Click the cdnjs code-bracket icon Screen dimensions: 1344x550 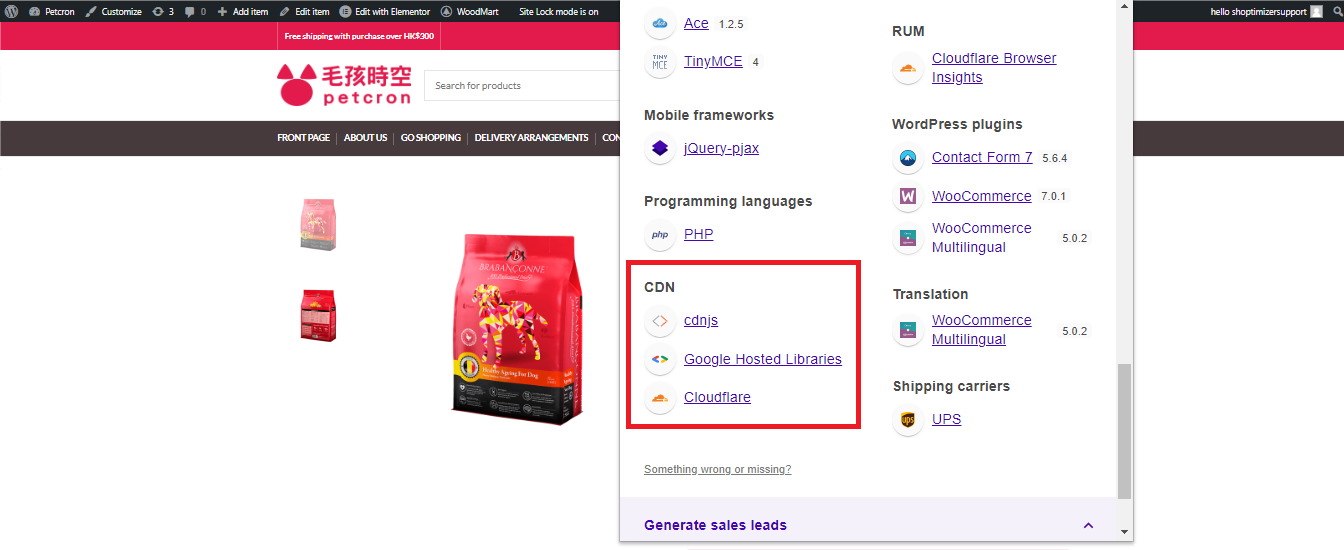pyautogui.click(x=659, y=321)
